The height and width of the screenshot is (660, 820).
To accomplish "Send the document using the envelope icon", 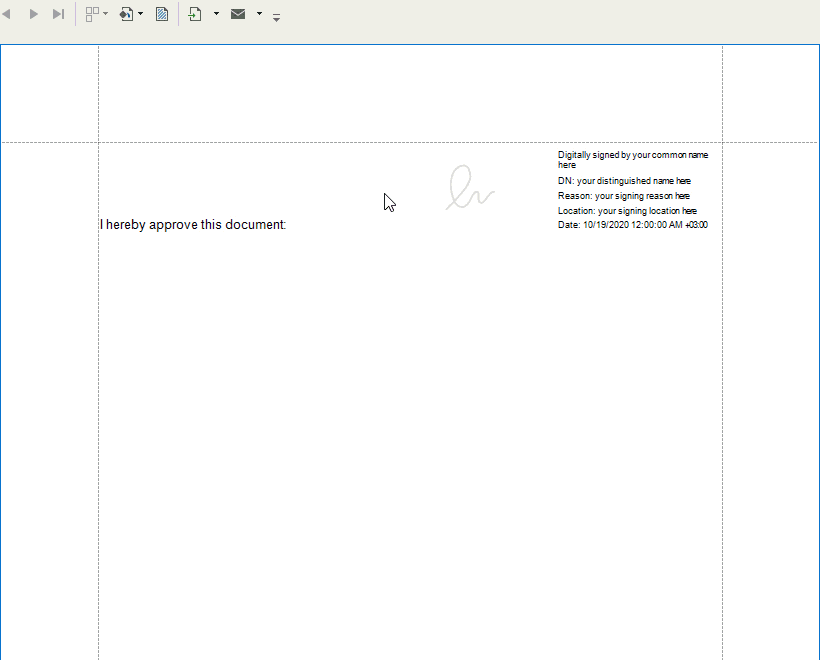I will click(x=238, y=14).
